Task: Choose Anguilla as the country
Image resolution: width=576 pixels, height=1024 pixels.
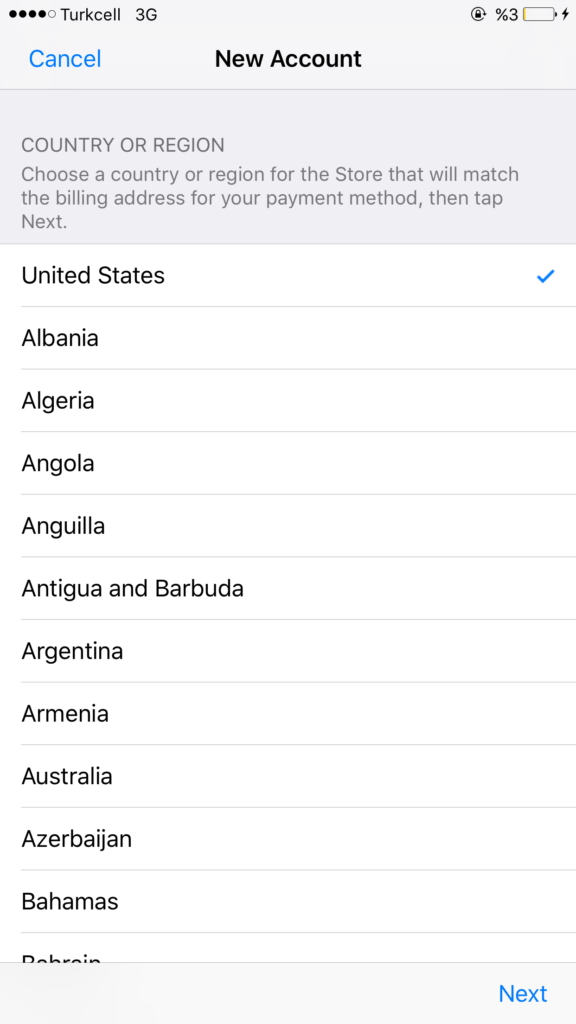Action: point(288,526)
